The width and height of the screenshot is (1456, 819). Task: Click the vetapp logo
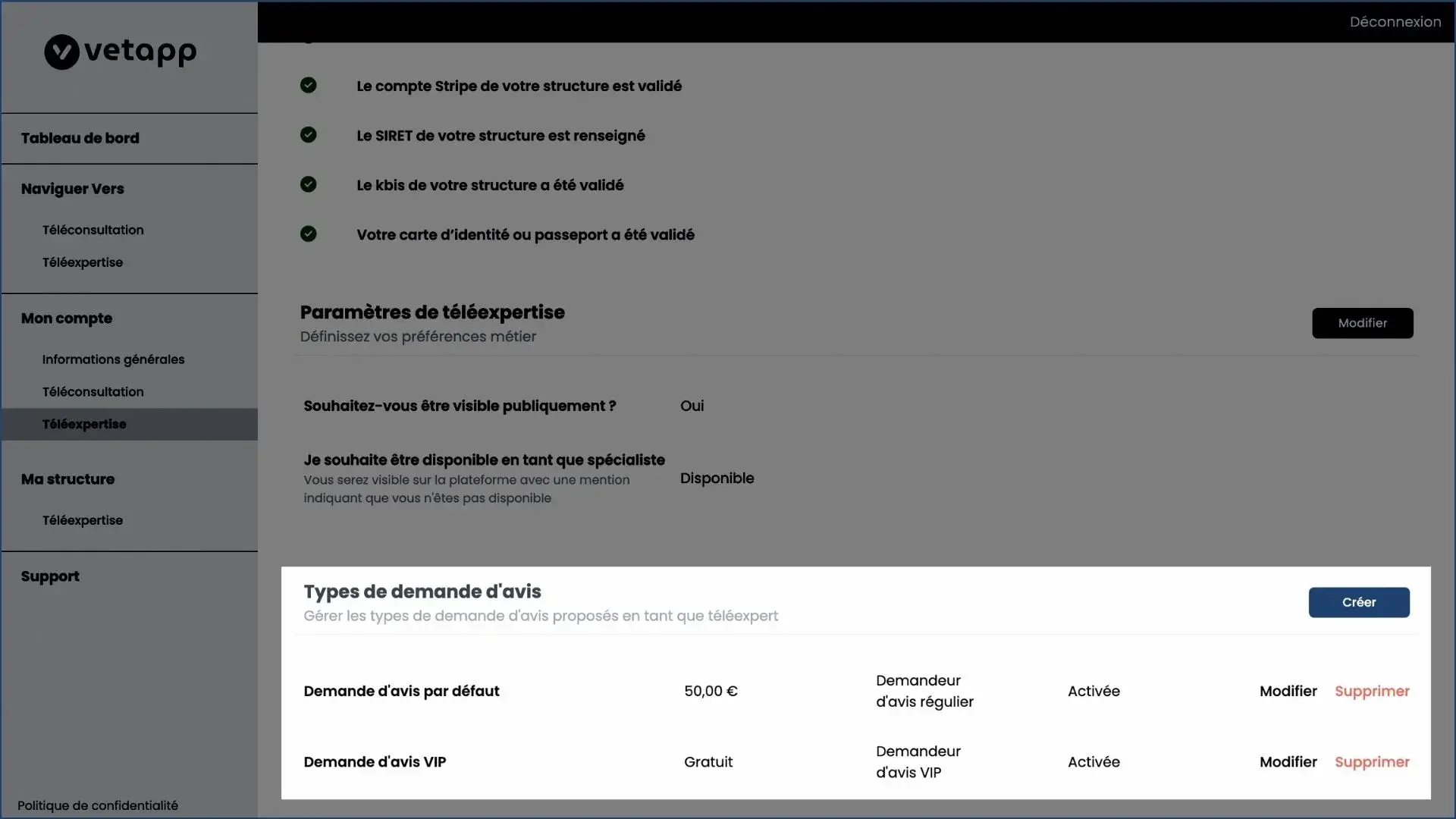121,52
